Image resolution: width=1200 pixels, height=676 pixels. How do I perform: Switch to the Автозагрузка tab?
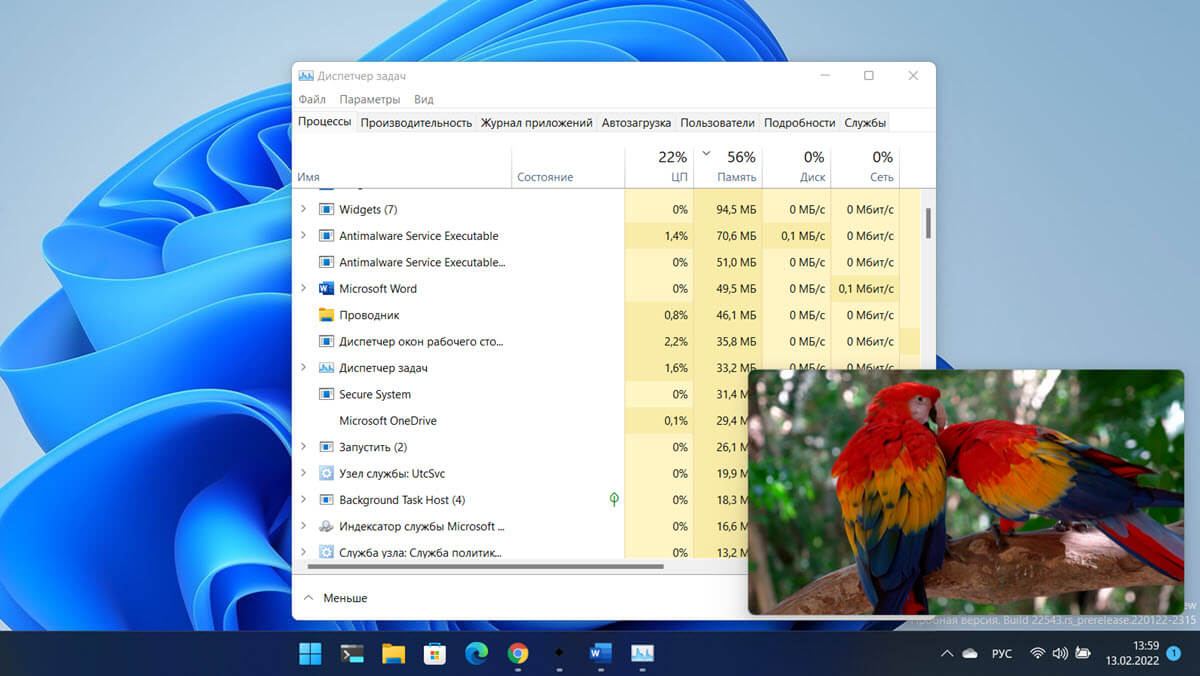coord(636,123)
